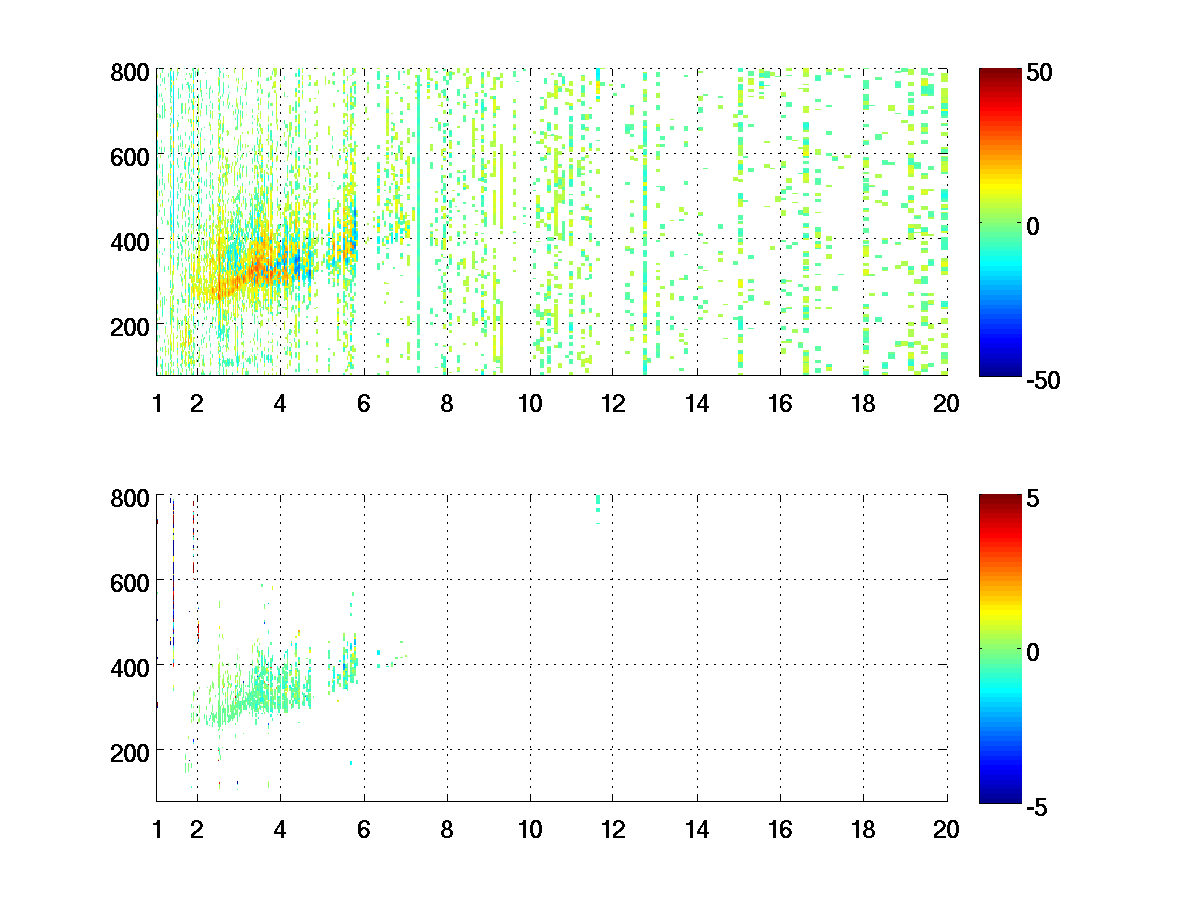Click the x-axis label 10 under top plot

[x=530, y=403]
